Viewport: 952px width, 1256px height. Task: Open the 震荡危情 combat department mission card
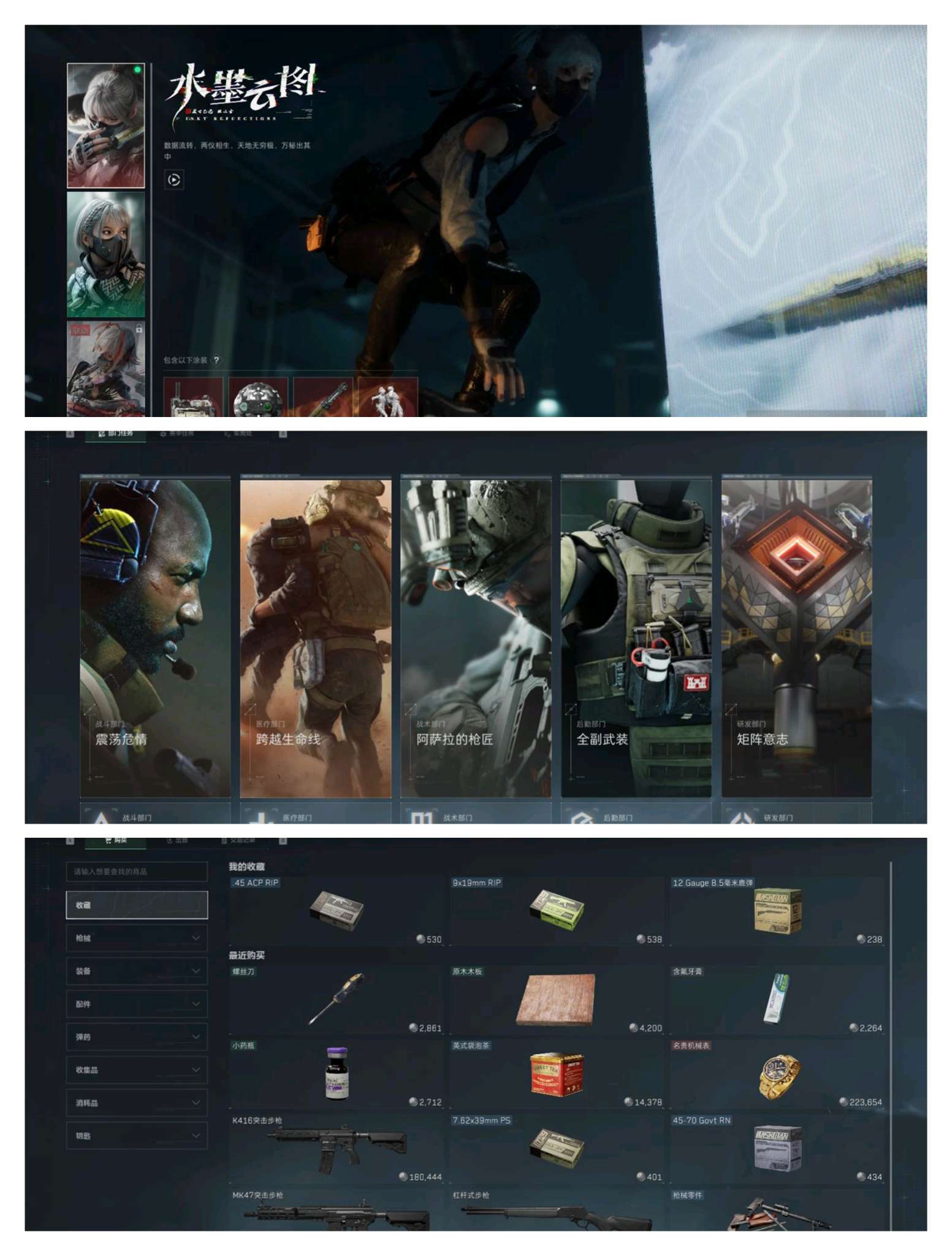click(155, 638)
